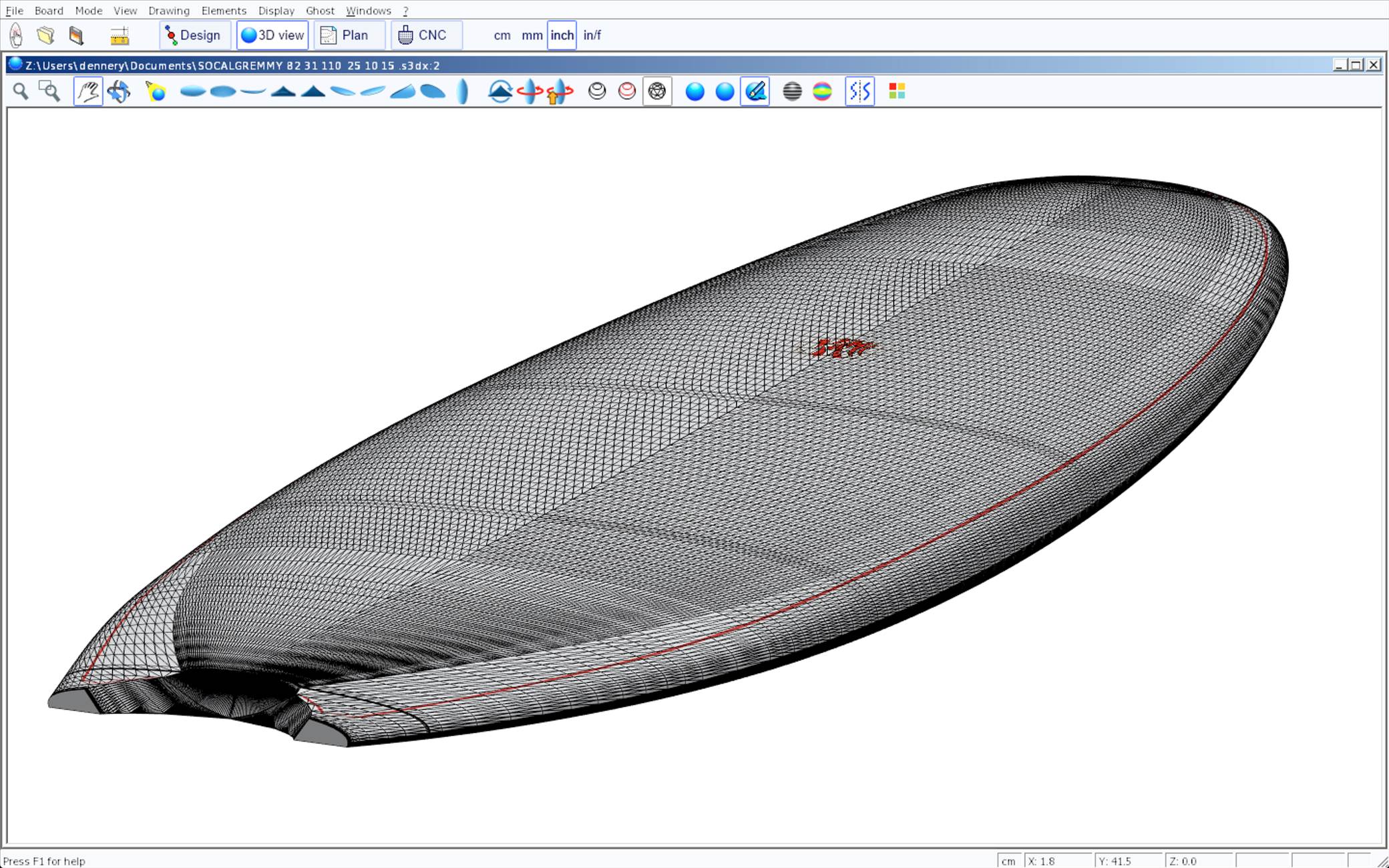Select the magnifier zoom tool
The width and height of the screenshot is (1389, 868).
pyautogui.click(x=21, y=91)
